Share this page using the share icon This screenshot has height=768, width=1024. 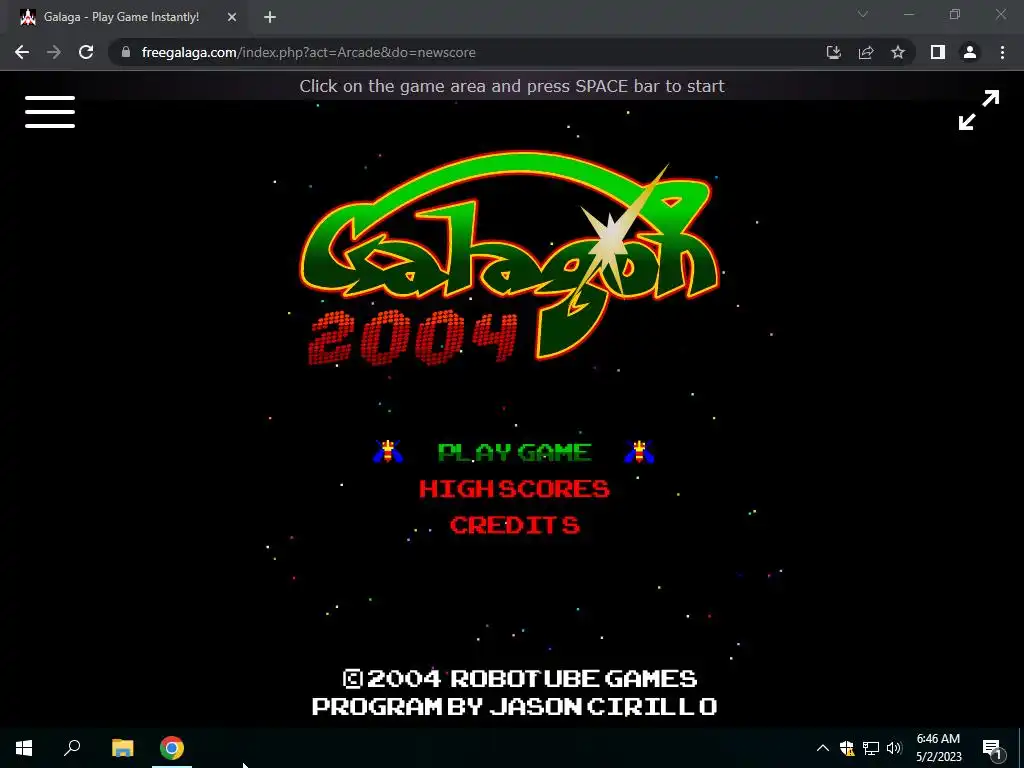[866, 52]
